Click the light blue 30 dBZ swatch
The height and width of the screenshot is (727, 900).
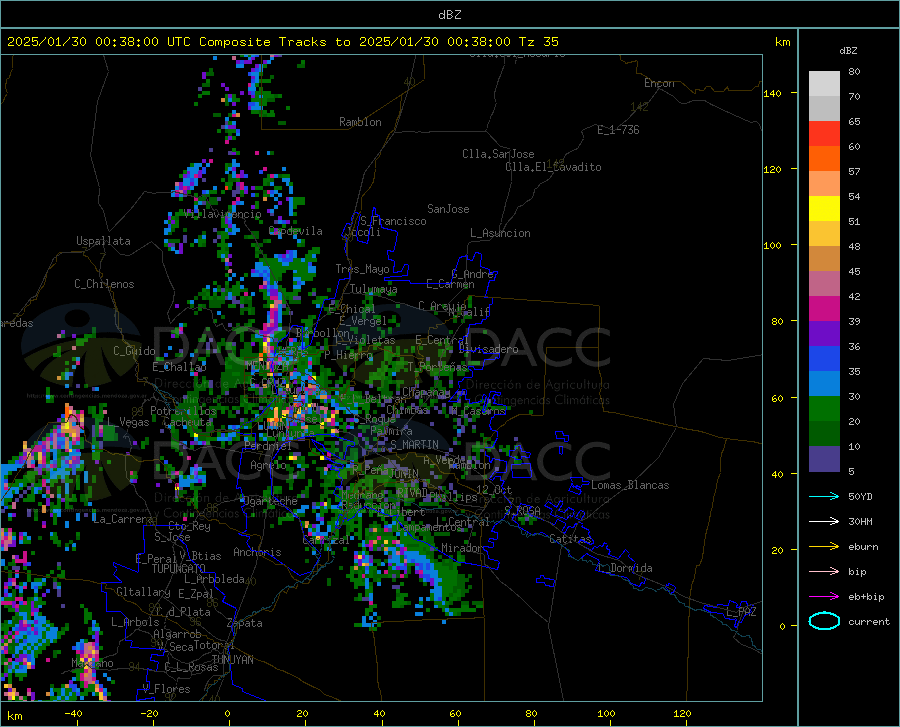[x=824, y=384]
